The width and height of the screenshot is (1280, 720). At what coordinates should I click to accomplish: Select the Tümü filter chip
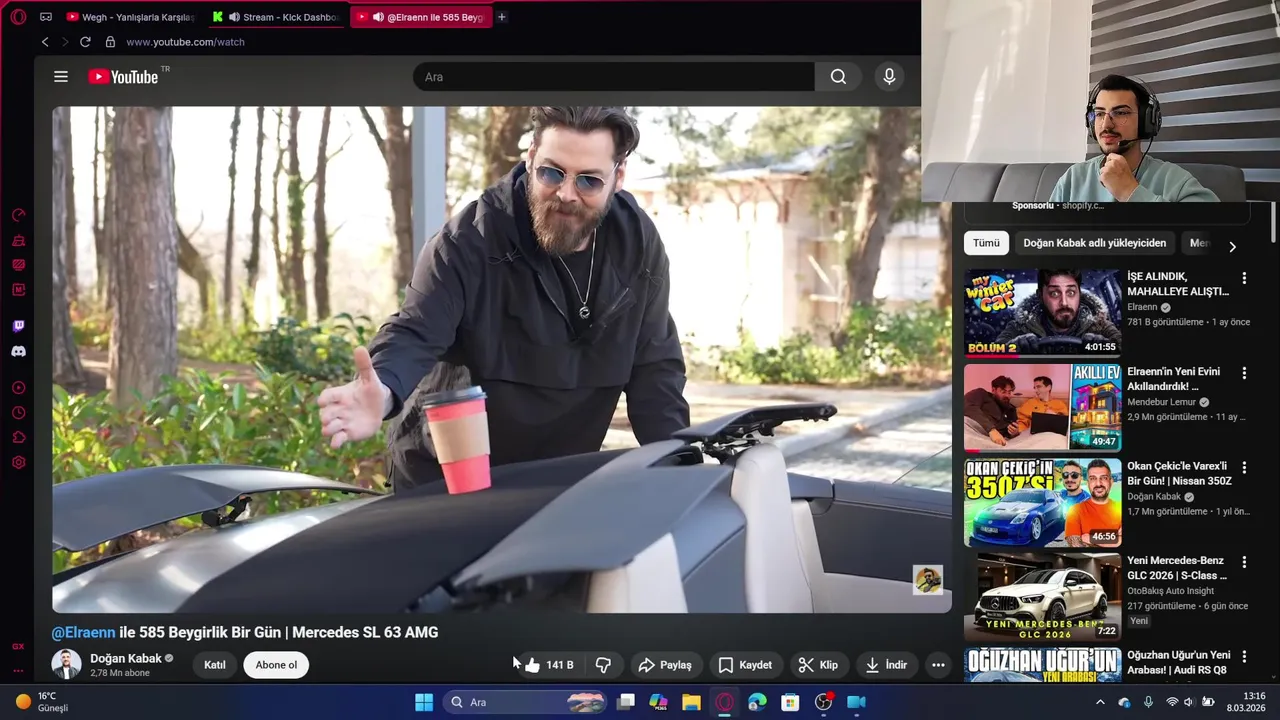(986, 243)
